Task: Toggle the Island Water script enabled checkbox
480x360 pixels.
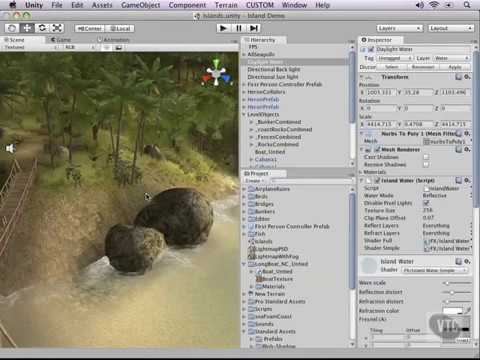Action: pos(377,180)
